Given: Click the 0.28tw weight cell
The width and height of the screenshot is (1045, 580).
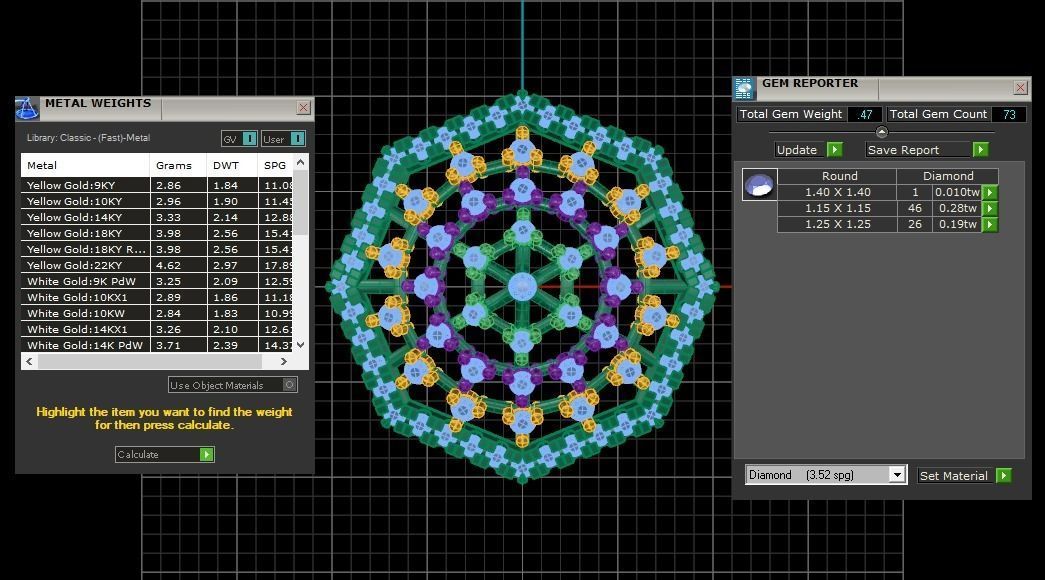Looking at the screenshot, I should click(958, 209).
